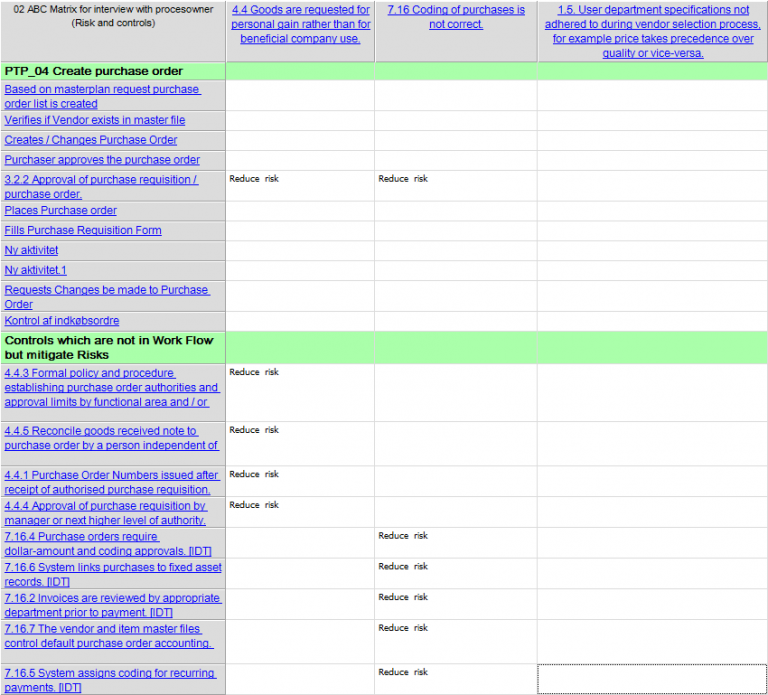Open '4.4.4 Approval of purchase requisition by manager'

(105, 513)
